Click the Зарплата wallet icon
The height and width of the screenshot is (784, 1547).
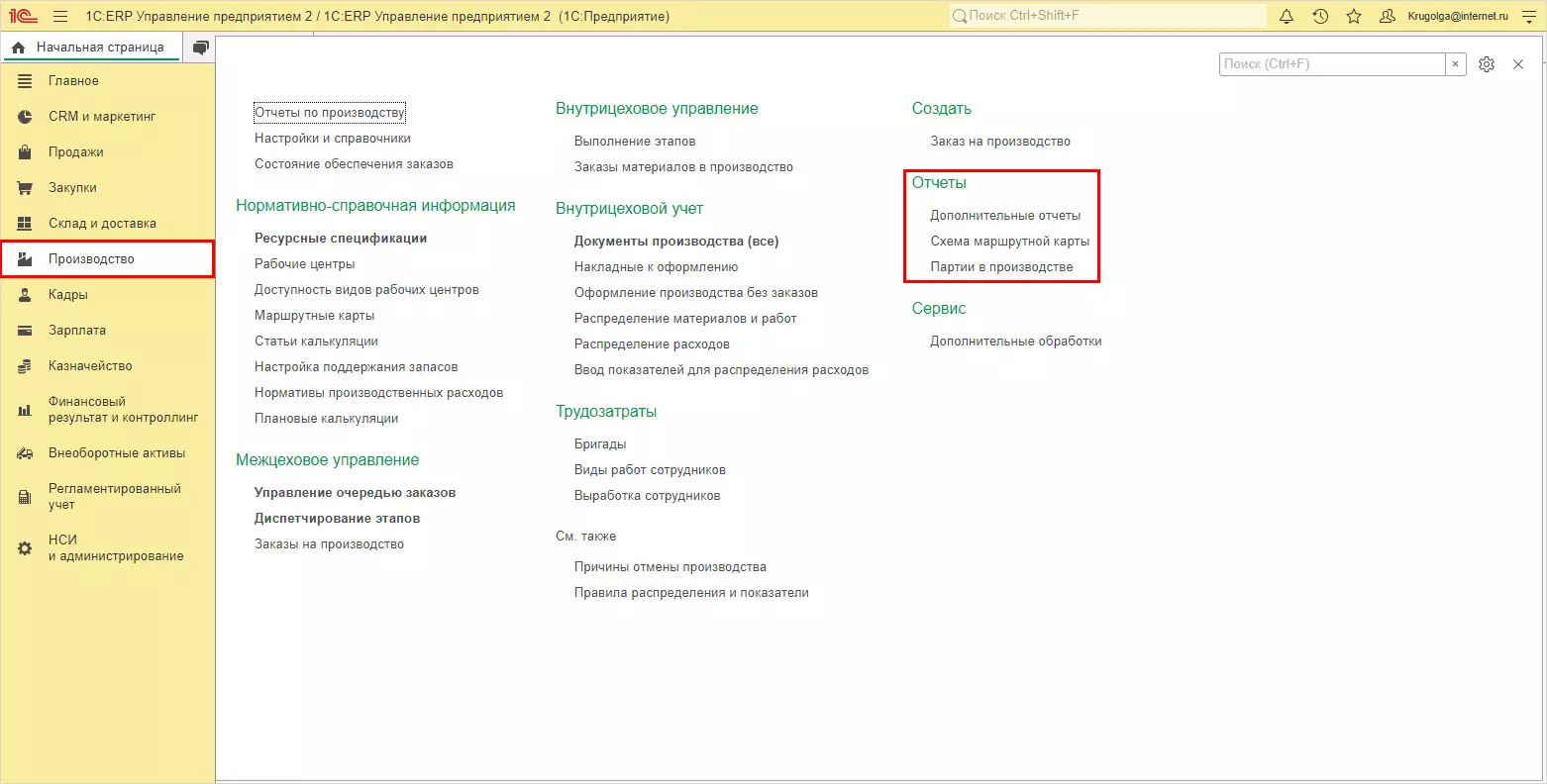26,331
